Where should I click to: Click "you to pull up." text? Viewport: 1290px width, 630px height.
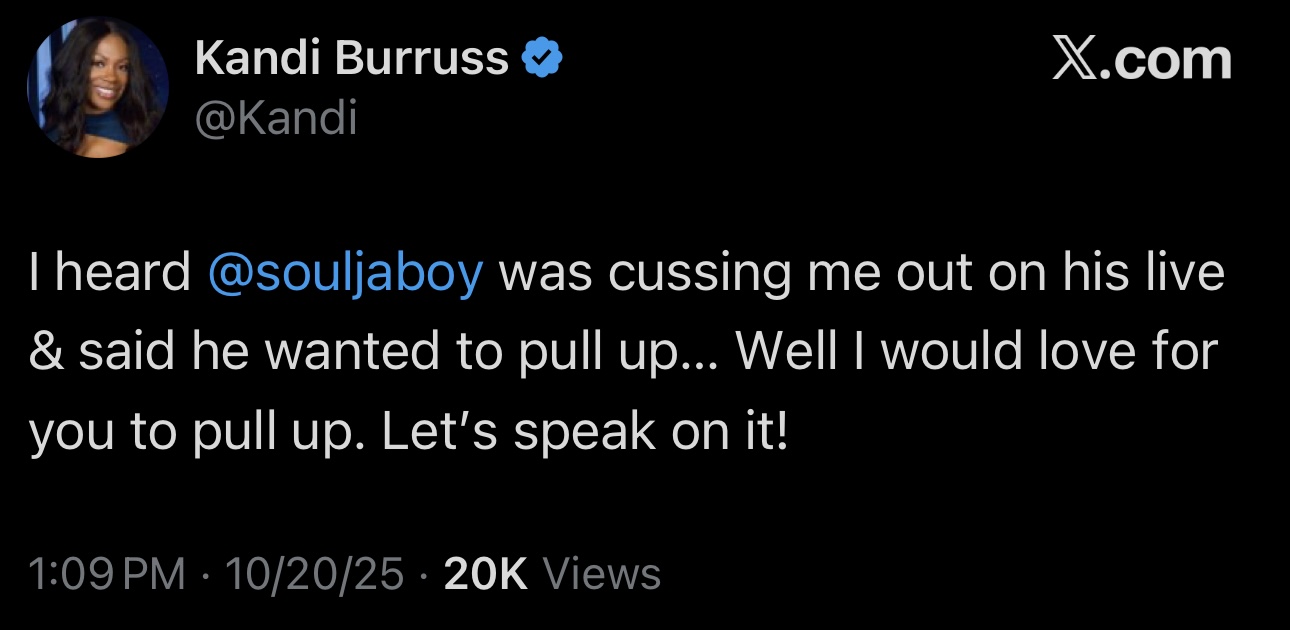click(x=194, y=432)
